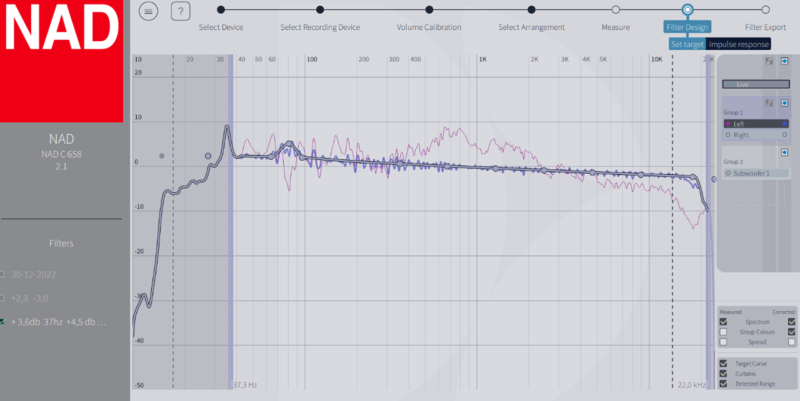Click the corrected circle for Right

[x=784, y=135]
